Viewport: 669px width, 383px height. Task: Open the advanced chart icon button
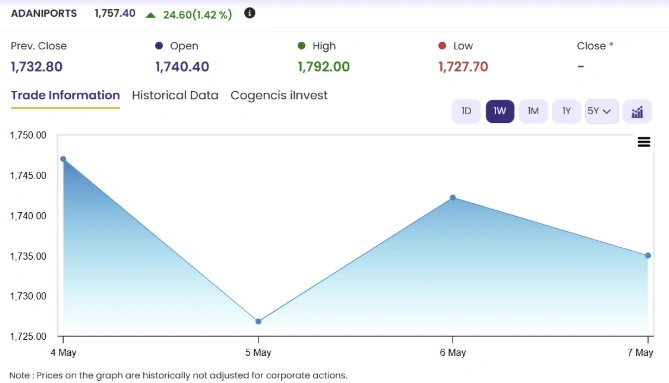(637, 112)
